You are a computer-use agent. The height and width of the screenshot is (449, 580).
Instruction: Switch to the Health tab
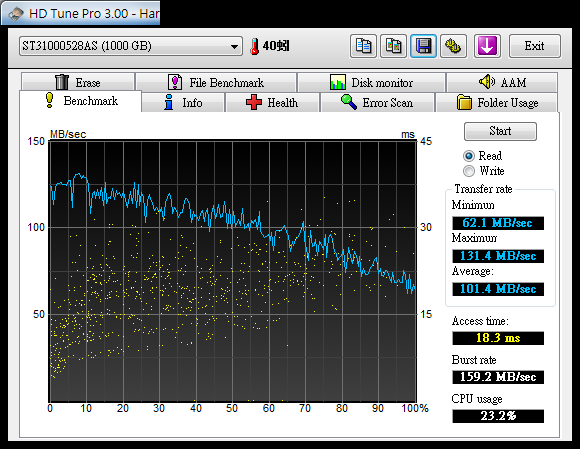tap(272, 102)
